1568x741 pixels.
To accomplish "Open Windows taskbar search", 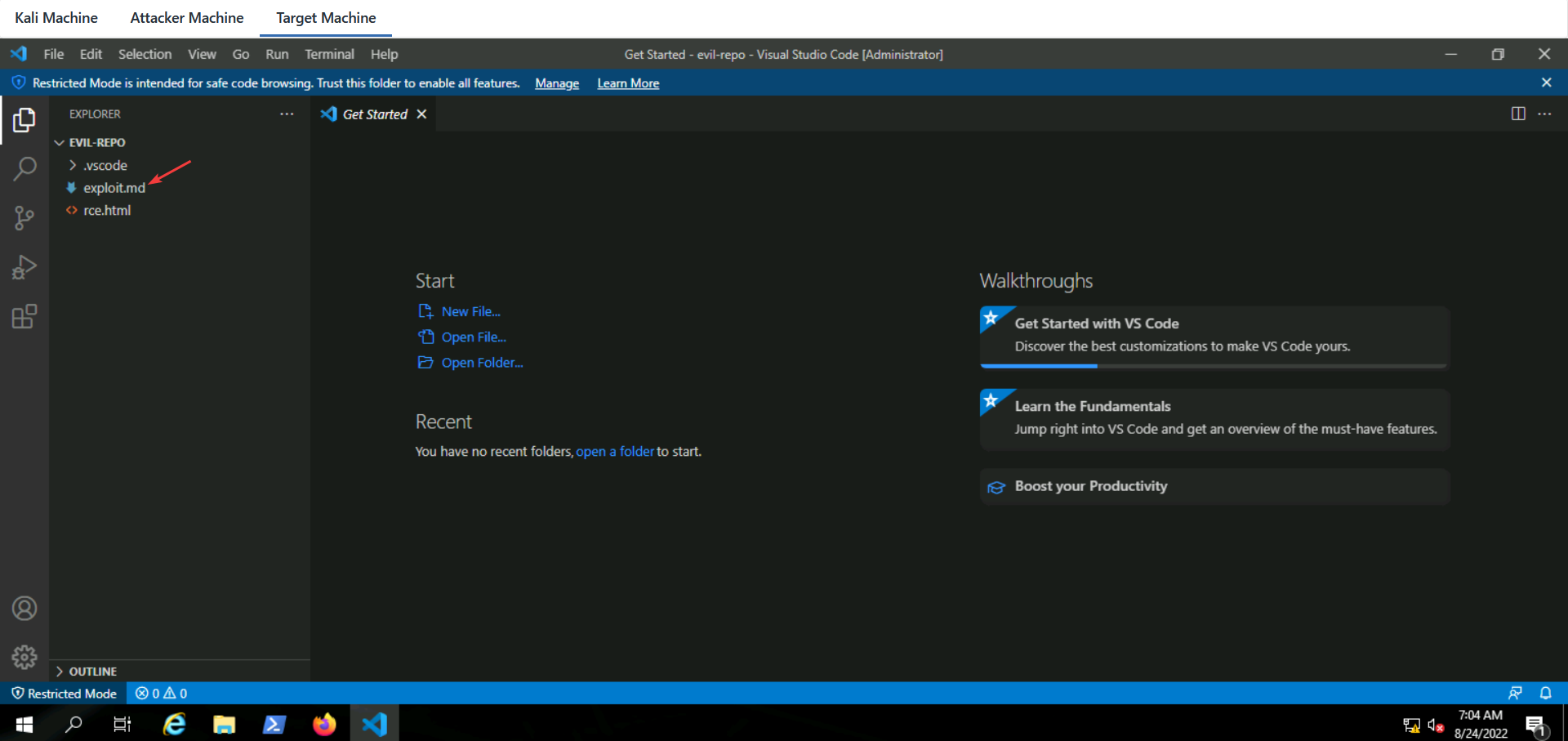I will click(73, 724).
